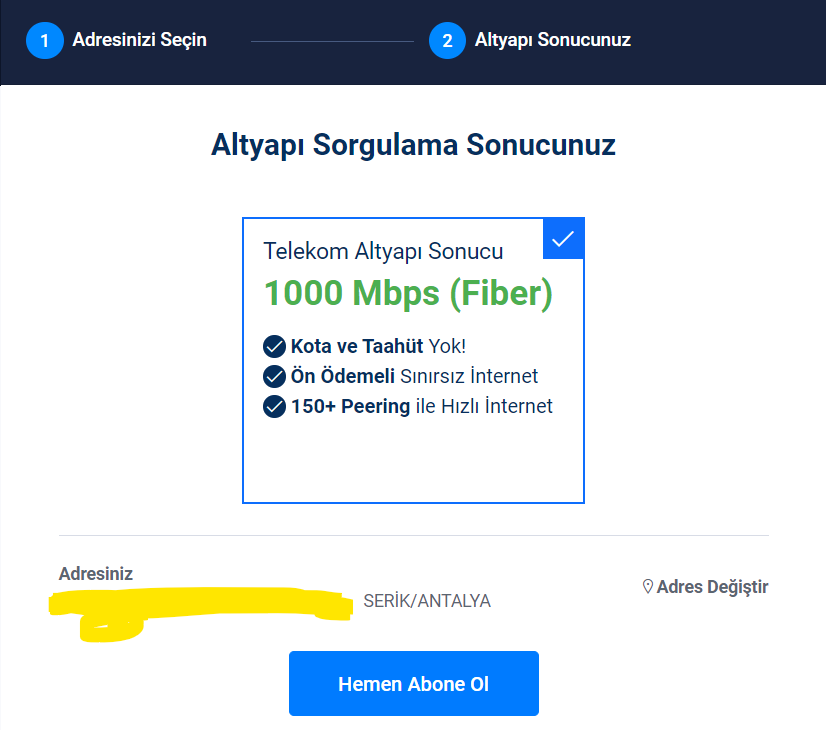The width and height of the screenshot is (826, 730).
Task: Select the Altyapı Sonucunuz step
Action: coord(552,41)
